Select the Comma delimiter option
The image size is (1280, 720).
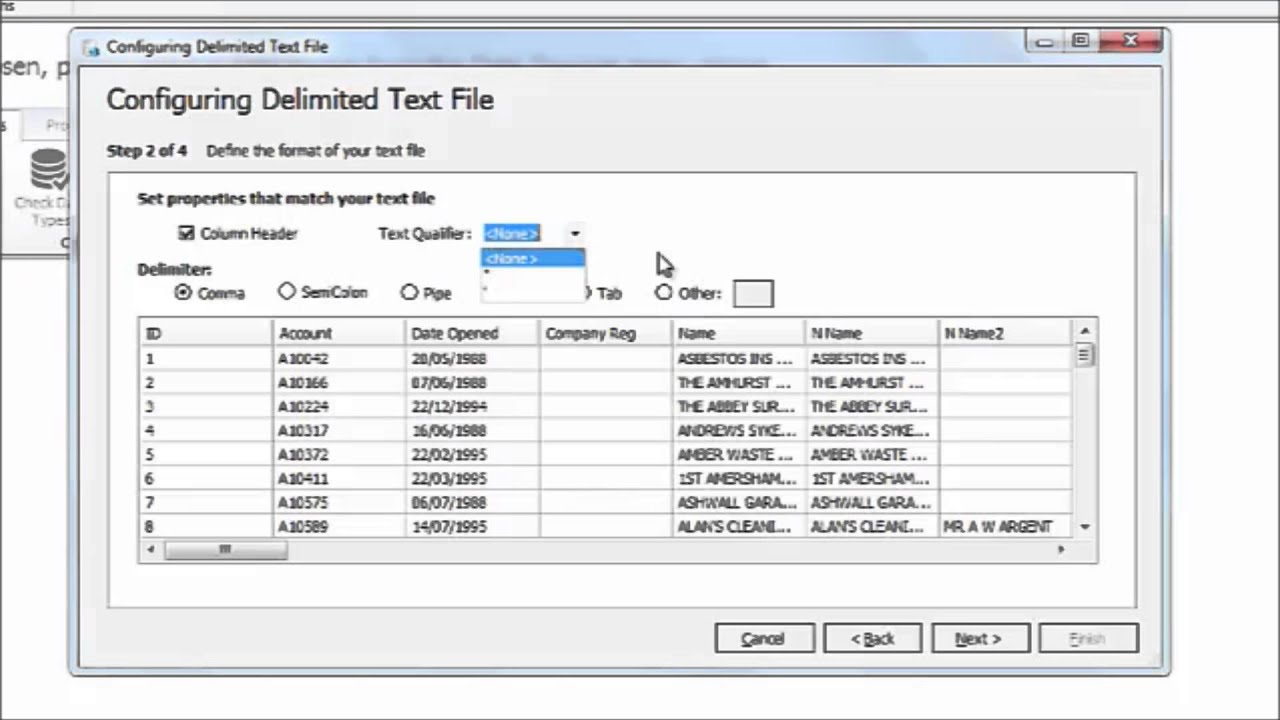coord(182,292)
